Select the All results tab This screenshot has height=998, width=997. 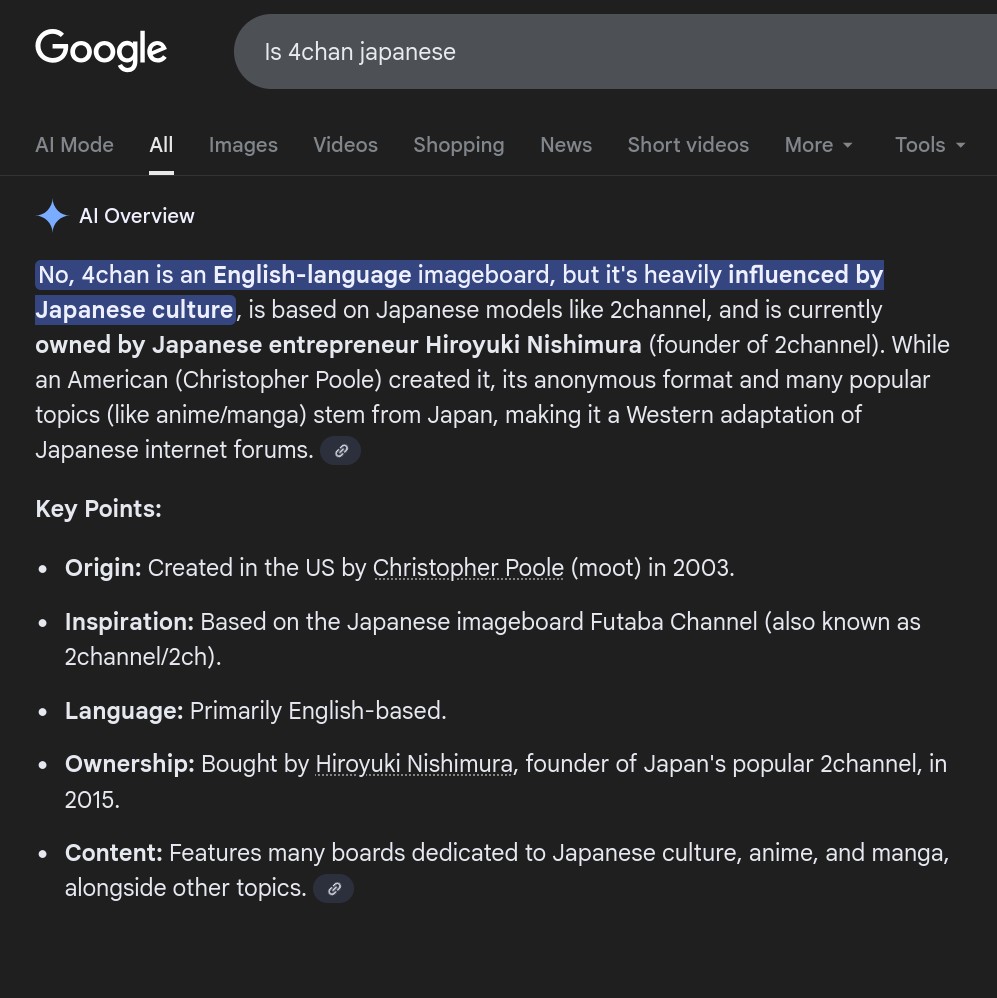[x=161, y=145]
